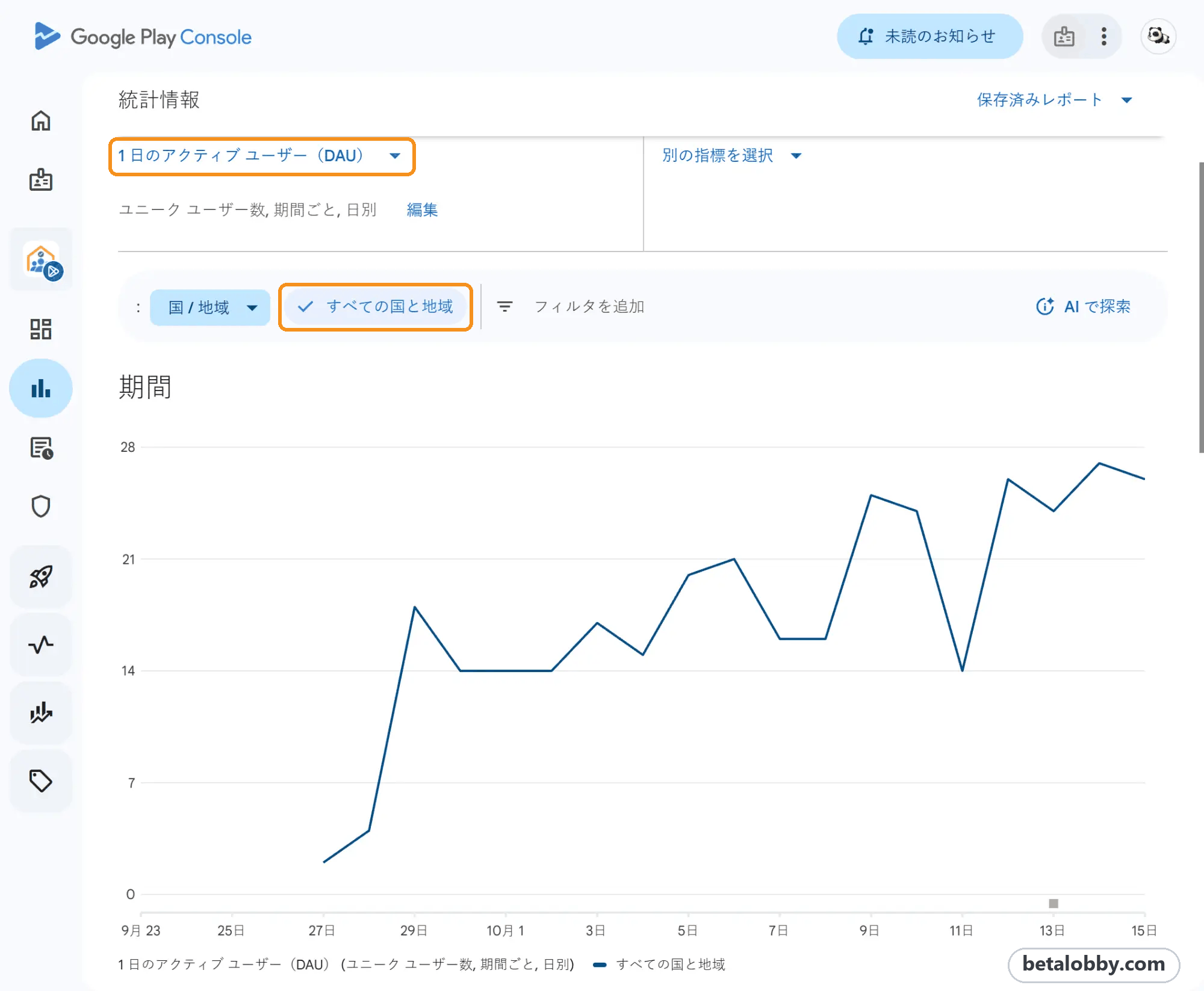Click the filter lines icon
The image size is (1204, 991).
tap(504, 307)
